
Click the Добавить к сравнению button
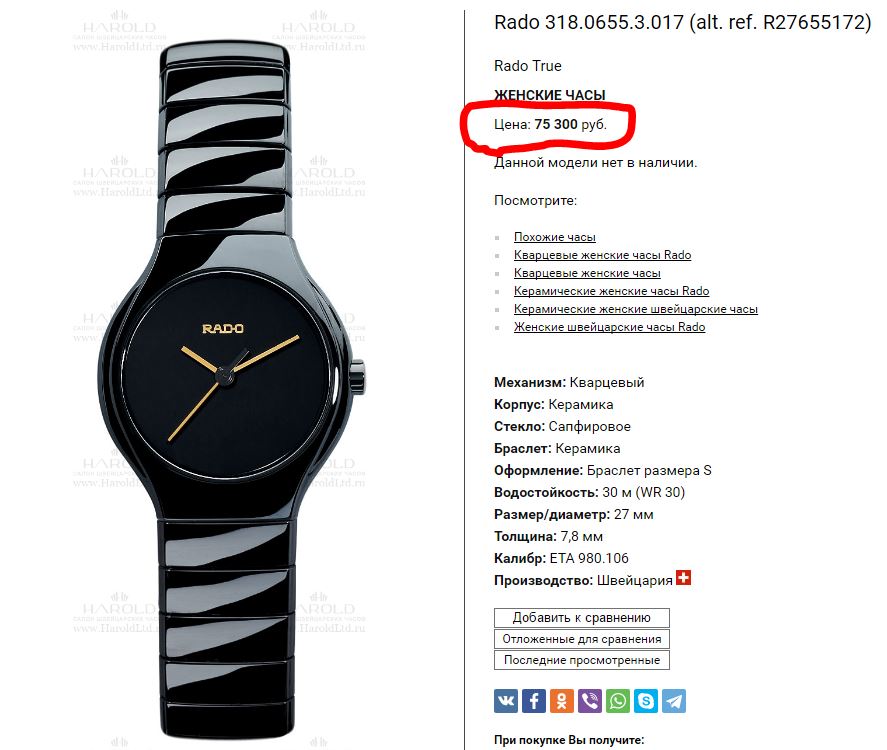[582, 618]
